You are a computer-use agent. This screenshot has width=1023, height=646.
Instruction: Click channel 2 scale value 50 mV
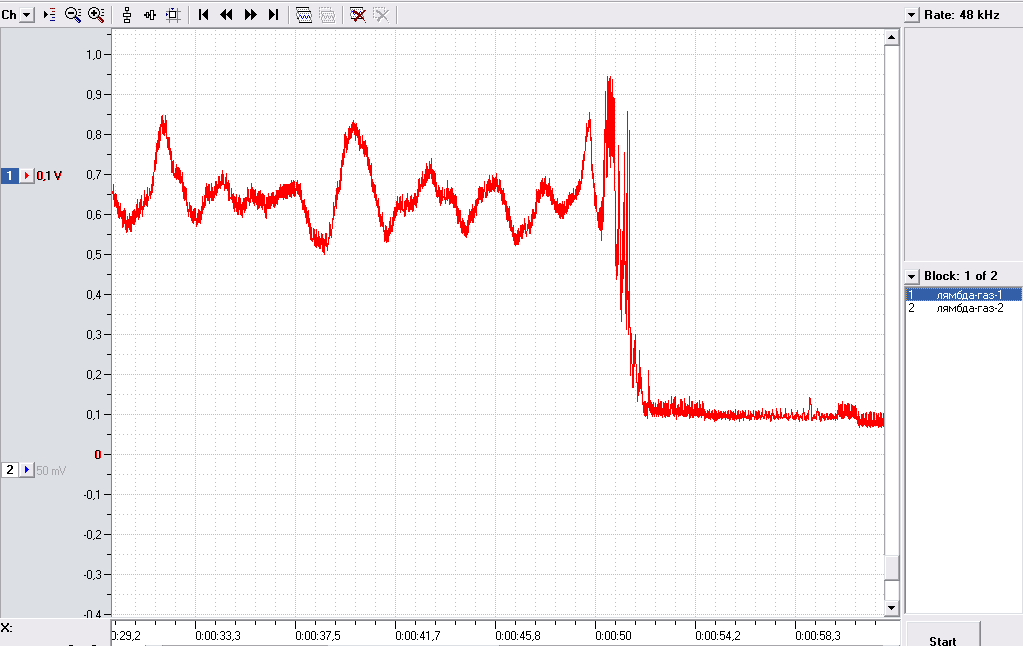pyautogui.click(x=51, y=470)
